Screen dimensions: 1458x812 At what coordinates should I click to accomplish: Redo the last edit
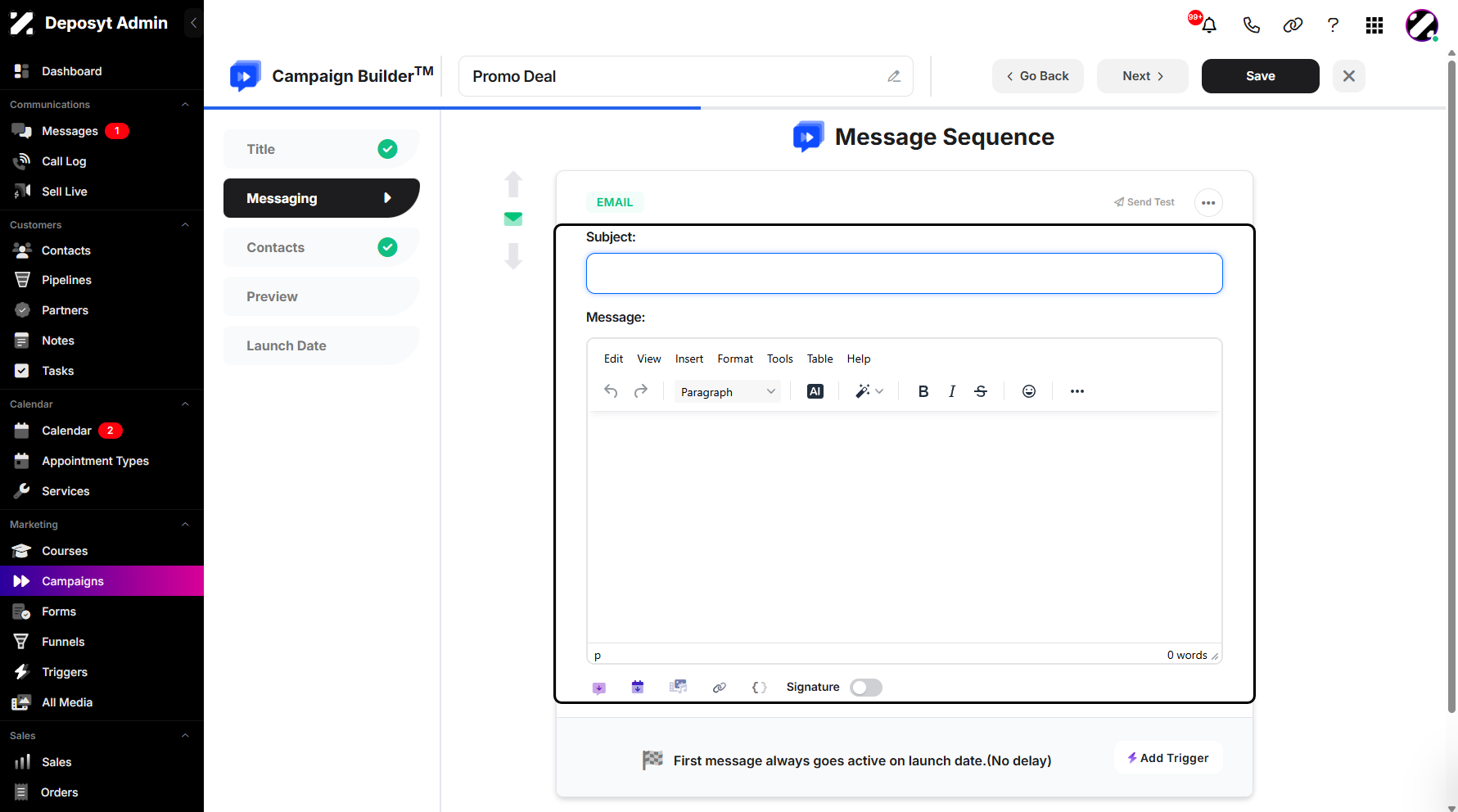pyautogui.click(x=641, y=391)
